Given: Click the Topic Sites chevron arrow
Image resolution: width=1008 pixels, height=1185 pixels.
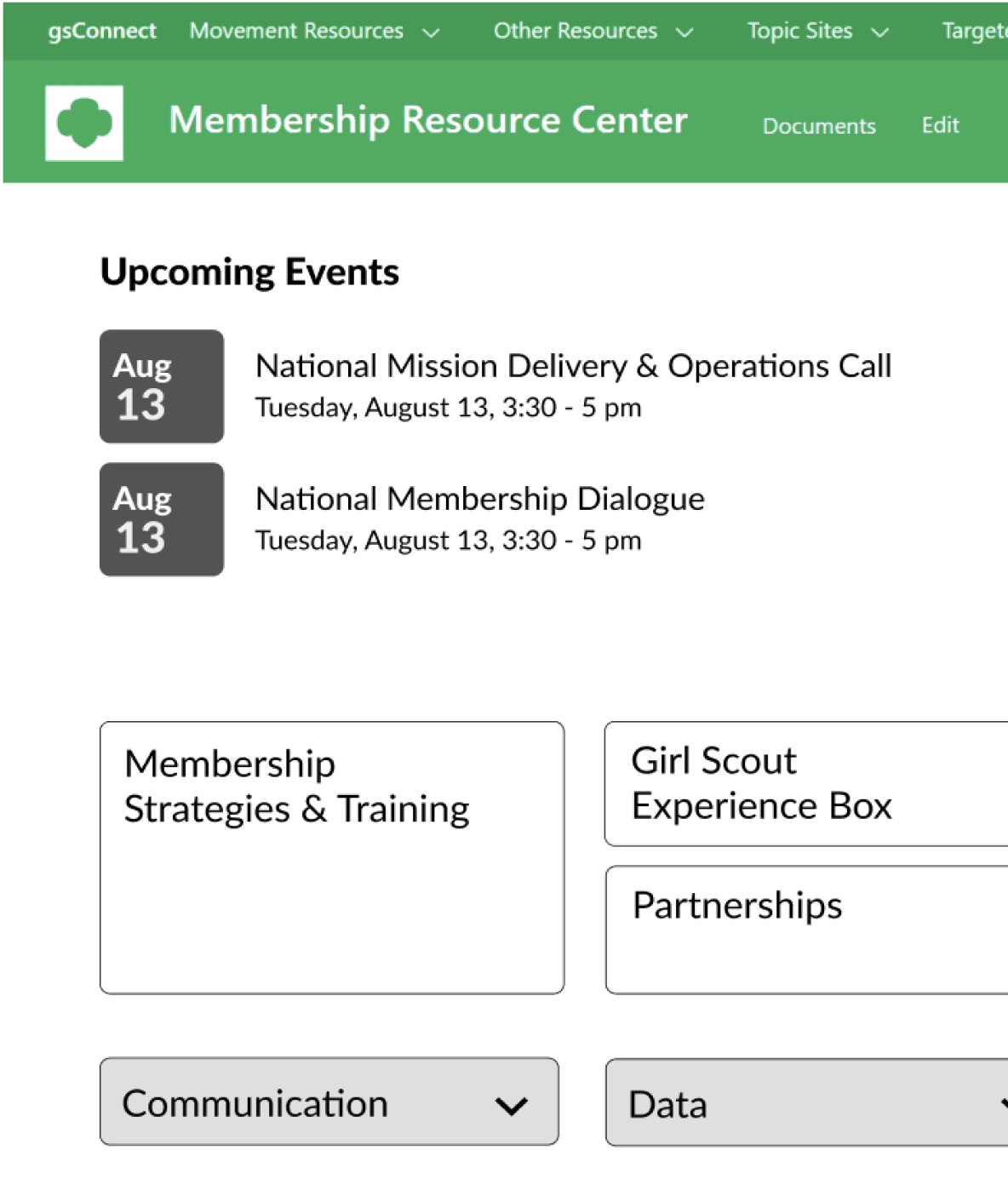Looking at the screenshot, I should pos(880,33).
